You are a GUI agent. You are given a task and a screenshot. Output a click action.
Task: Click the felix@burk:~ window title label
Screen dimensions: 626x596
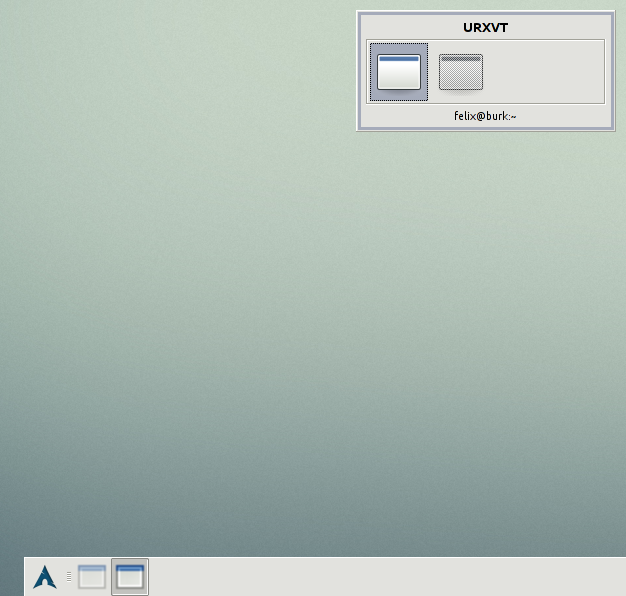click(485, 117)
